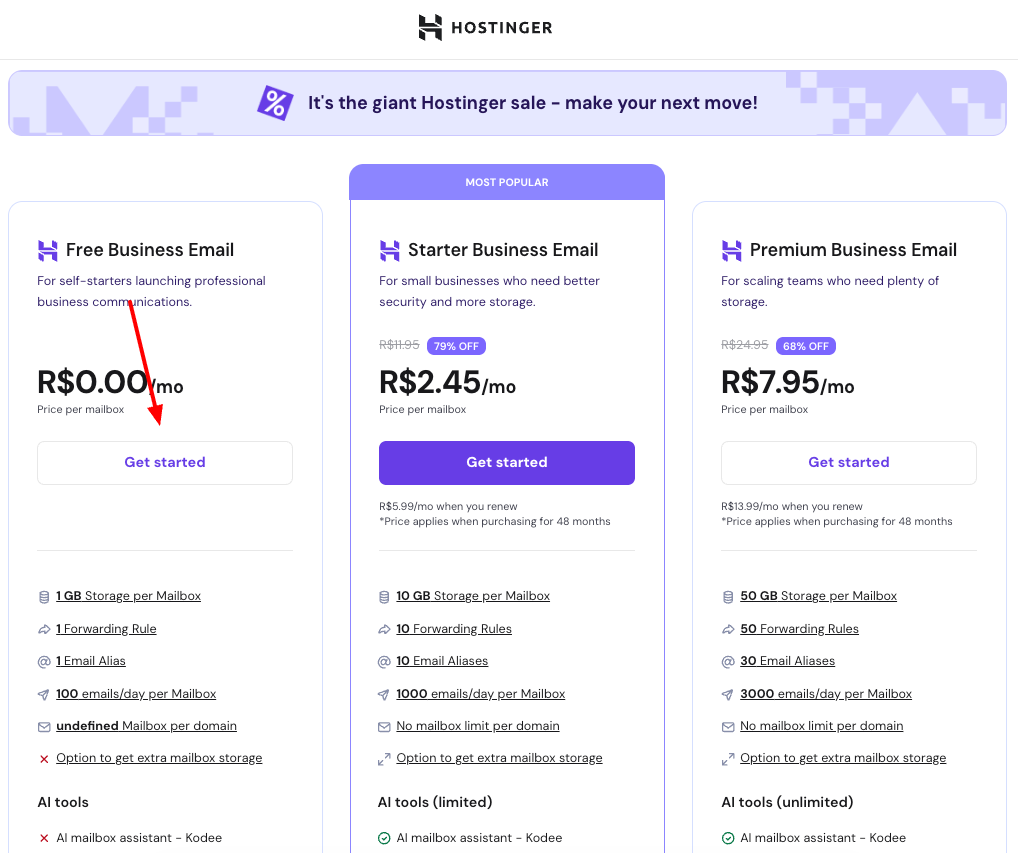Screen dimensions: 1018x853
Task: Click forwarding arrow icon beside 10 Forwarding Rules
Action: 385,629
